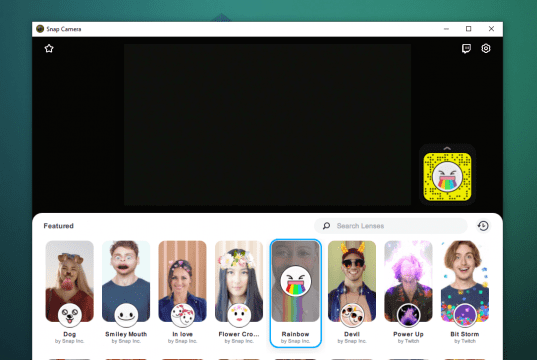Open the Twitch chat icon
The width and height of the screenshot is (537, 360).
(466, 49)
